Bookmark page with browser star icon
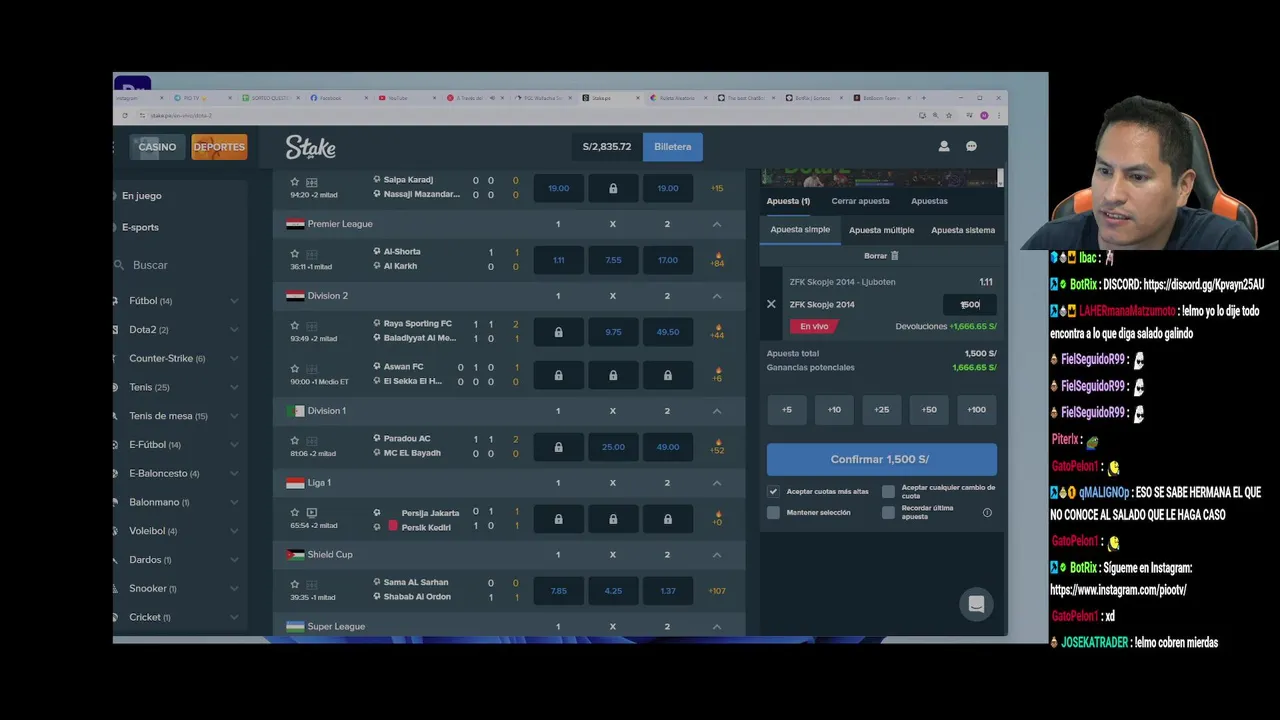The height and width of the screenshot is (720, 1280). (x=948, y=115)
